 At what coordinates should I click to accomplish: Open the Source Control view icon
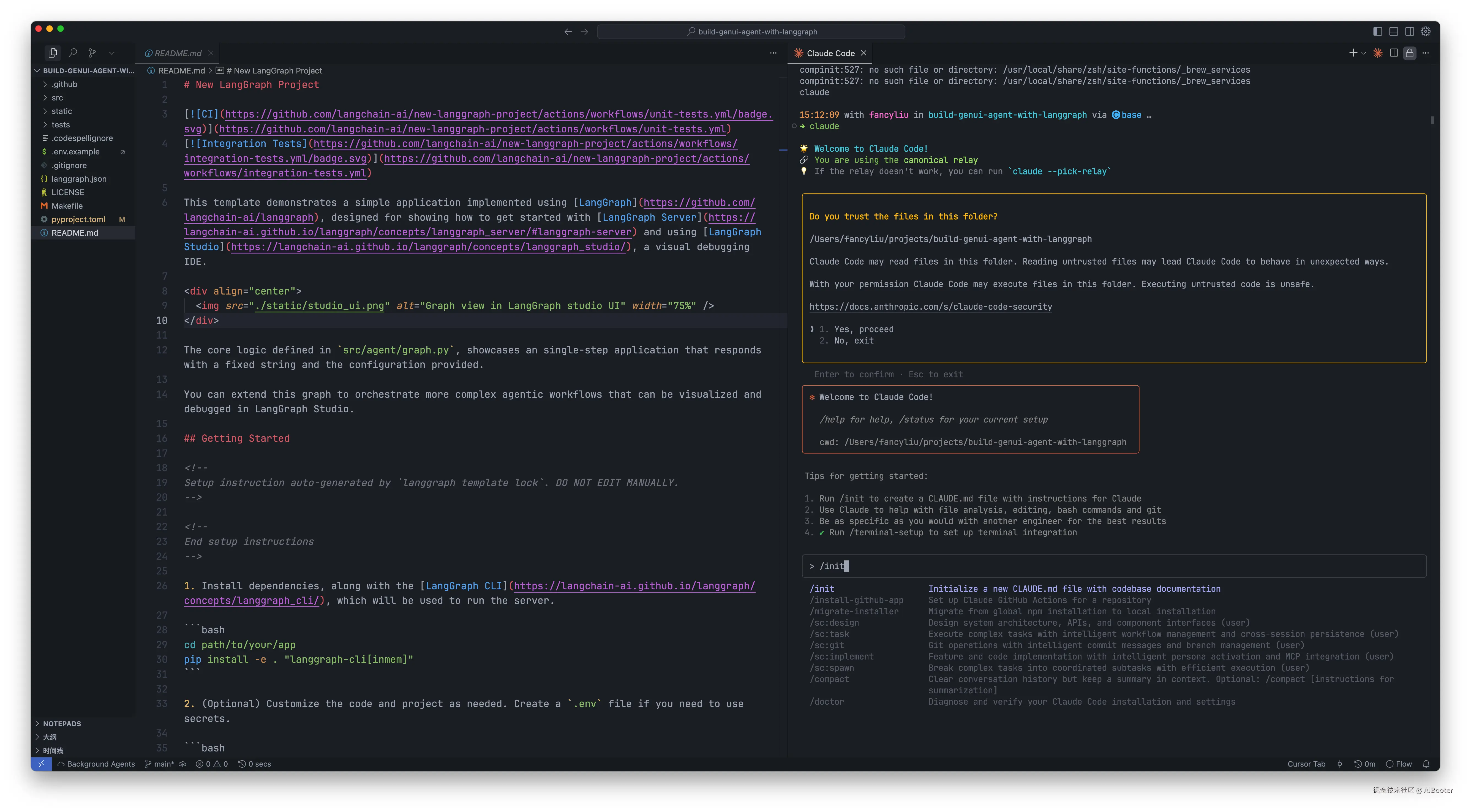(92, 53)
